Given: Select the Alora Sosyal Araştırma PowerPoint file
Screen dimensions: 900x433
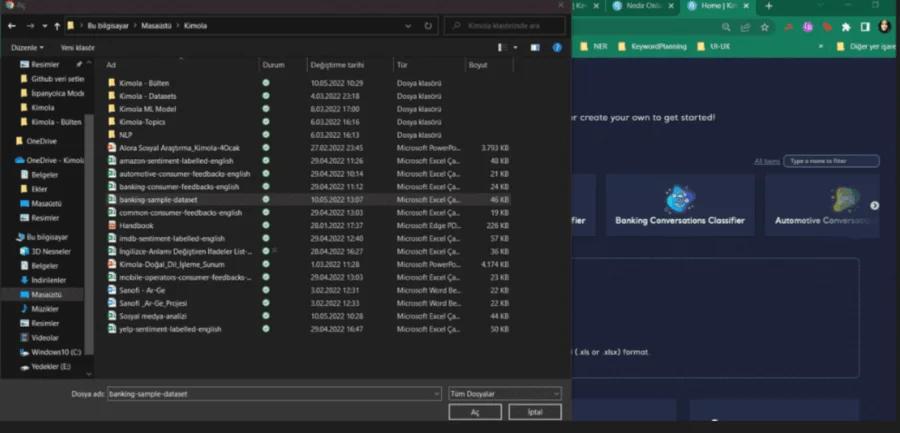Looking at the screenshot, I should 180,148.
